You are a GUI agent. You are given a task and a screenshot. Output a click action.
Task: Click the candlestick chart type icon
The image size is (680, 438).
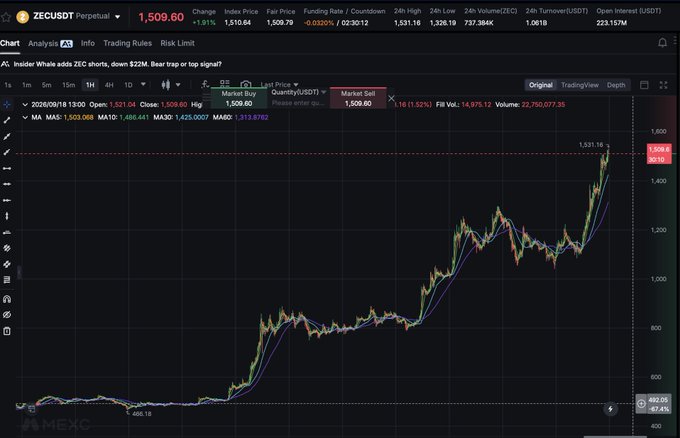(x=166, y=85)
